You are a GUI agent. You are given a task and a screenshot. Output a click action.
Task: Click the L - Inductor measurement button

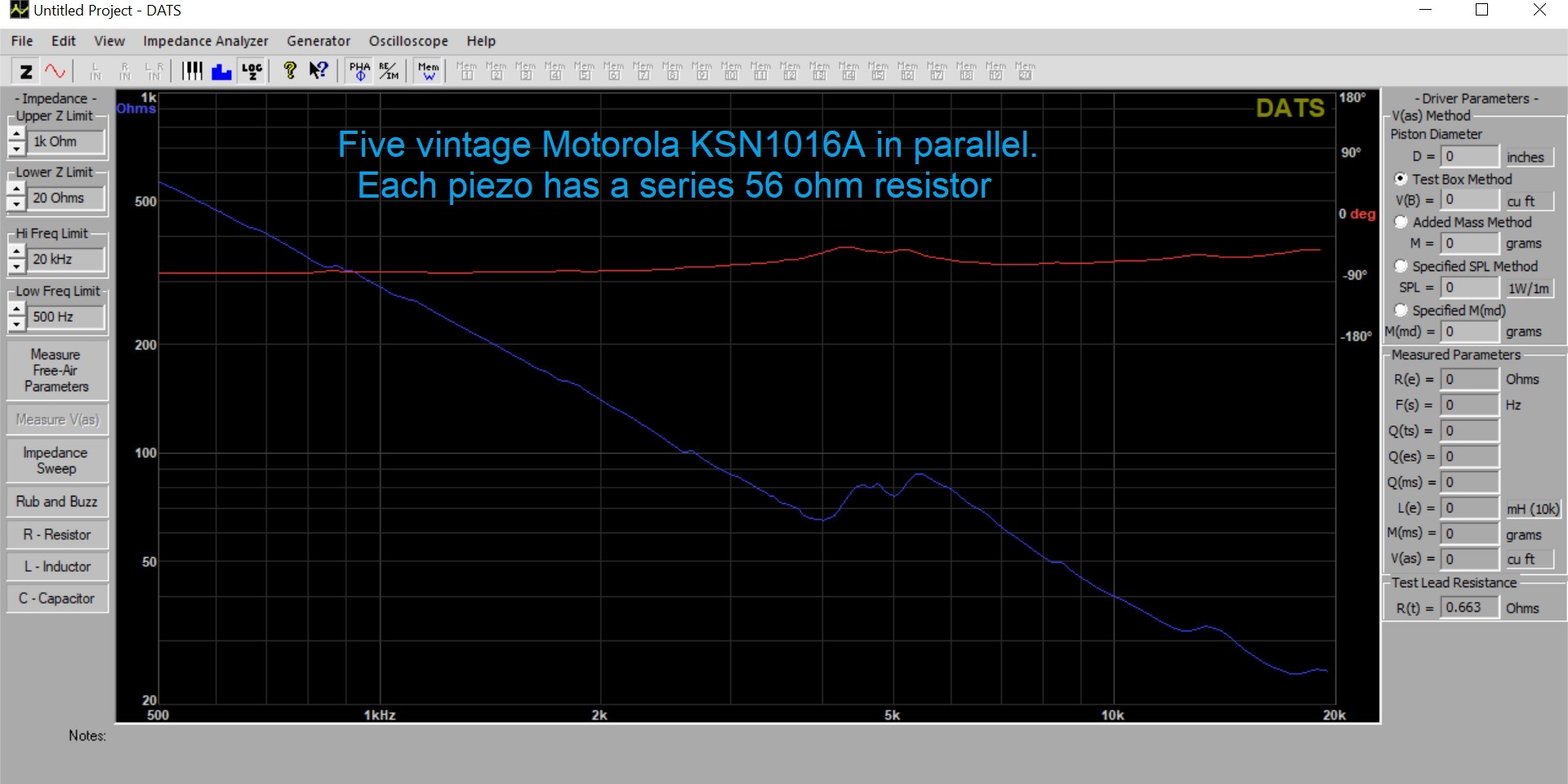tap(56, 566)
